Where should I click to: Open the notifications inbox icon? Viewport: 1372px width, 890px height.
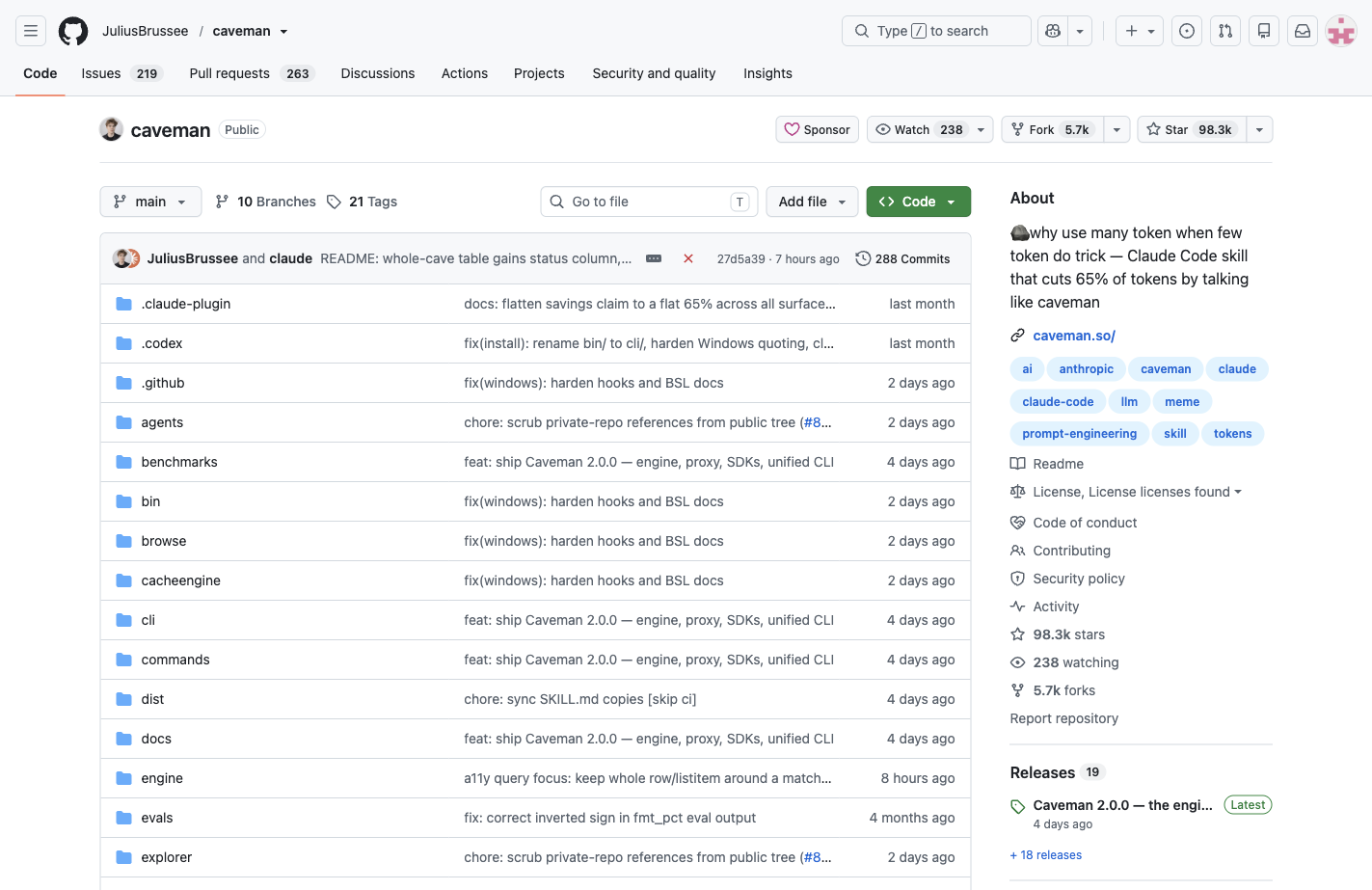(1303, 31)
